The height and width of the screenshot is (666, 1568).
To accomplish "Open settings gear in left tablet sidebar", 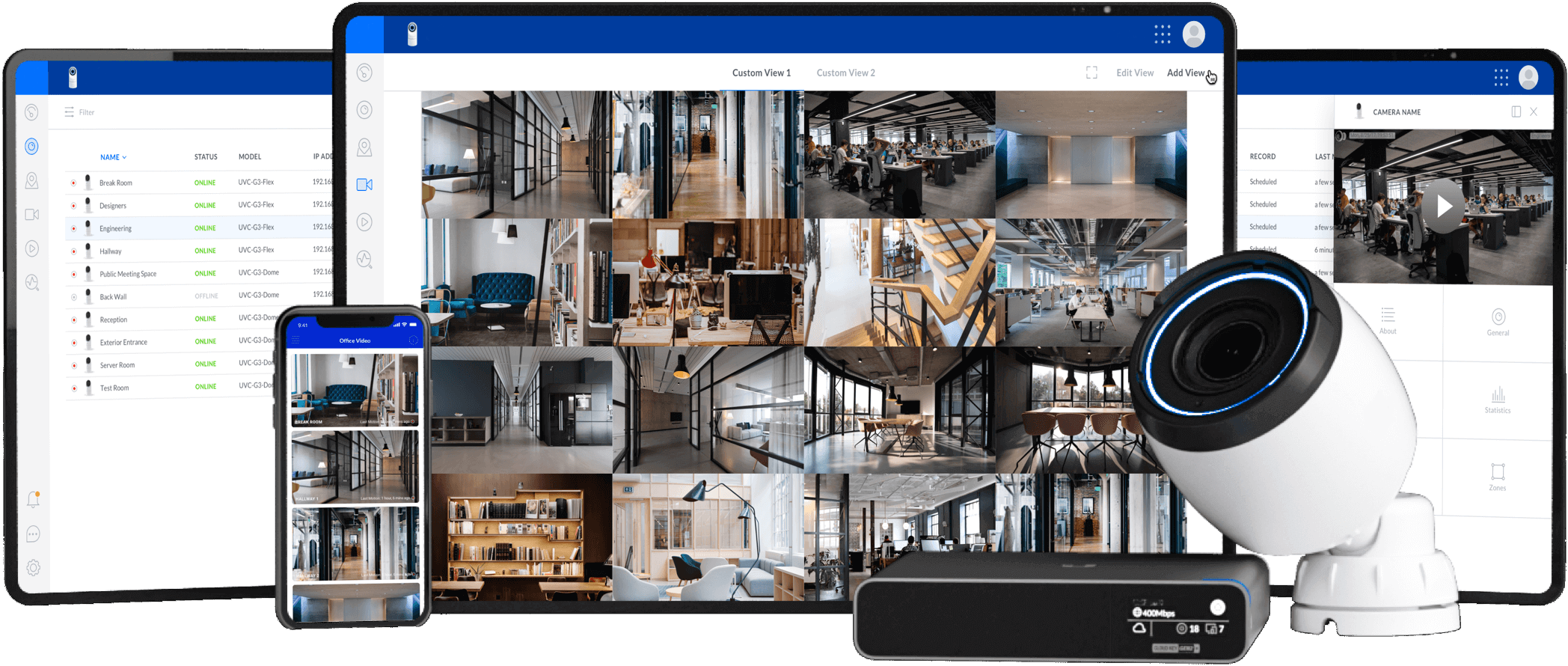I will click(x=33, y=568).
